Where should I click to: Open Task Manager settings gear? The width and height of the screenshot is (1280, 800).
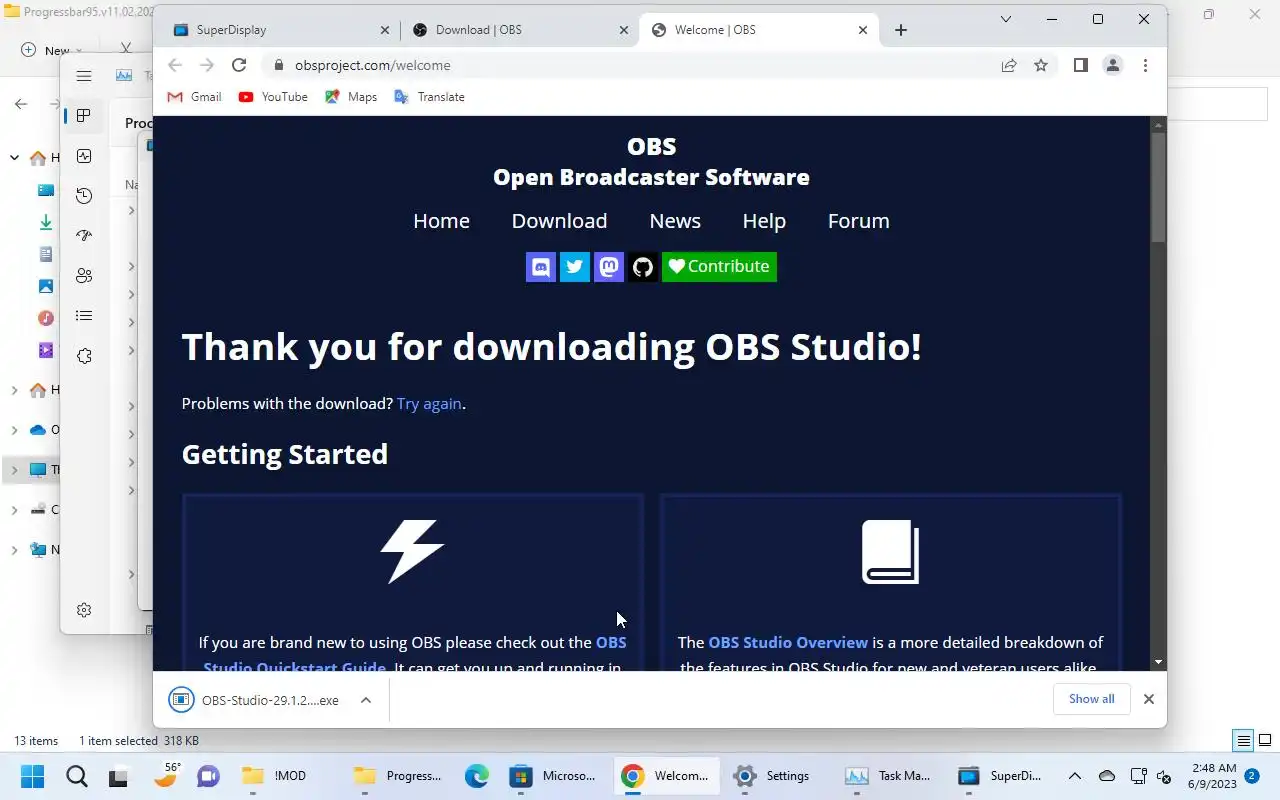[x=84, y=610]
